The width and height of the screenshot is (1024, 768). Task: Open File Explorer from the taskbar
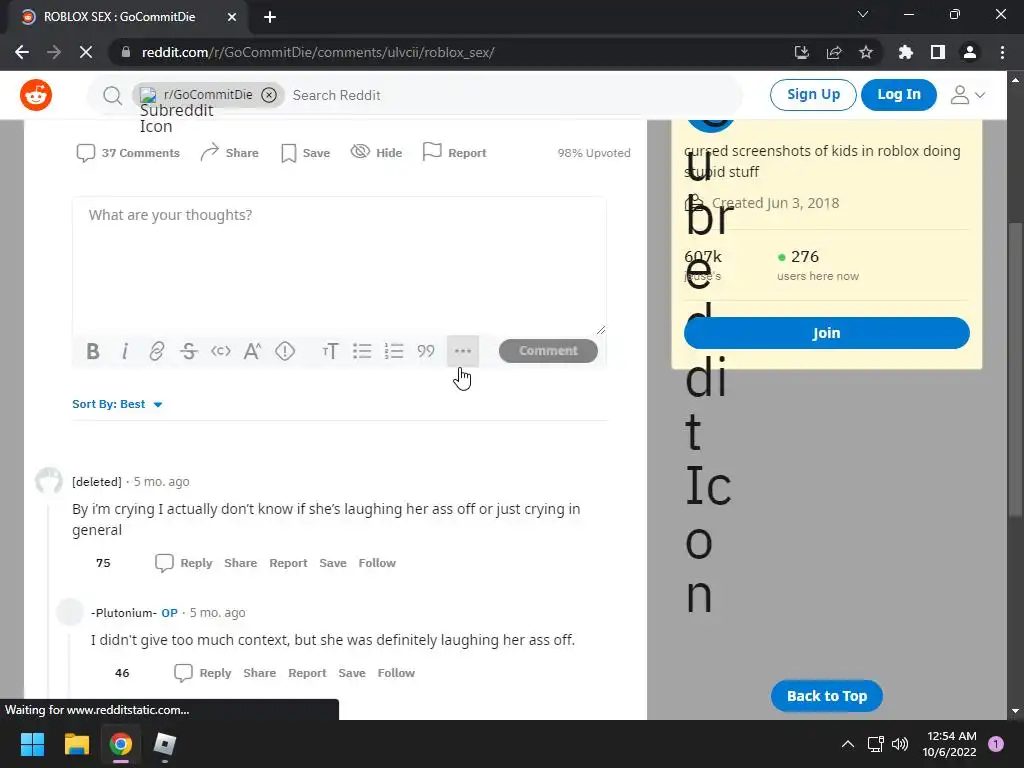(x=76, y=744)
